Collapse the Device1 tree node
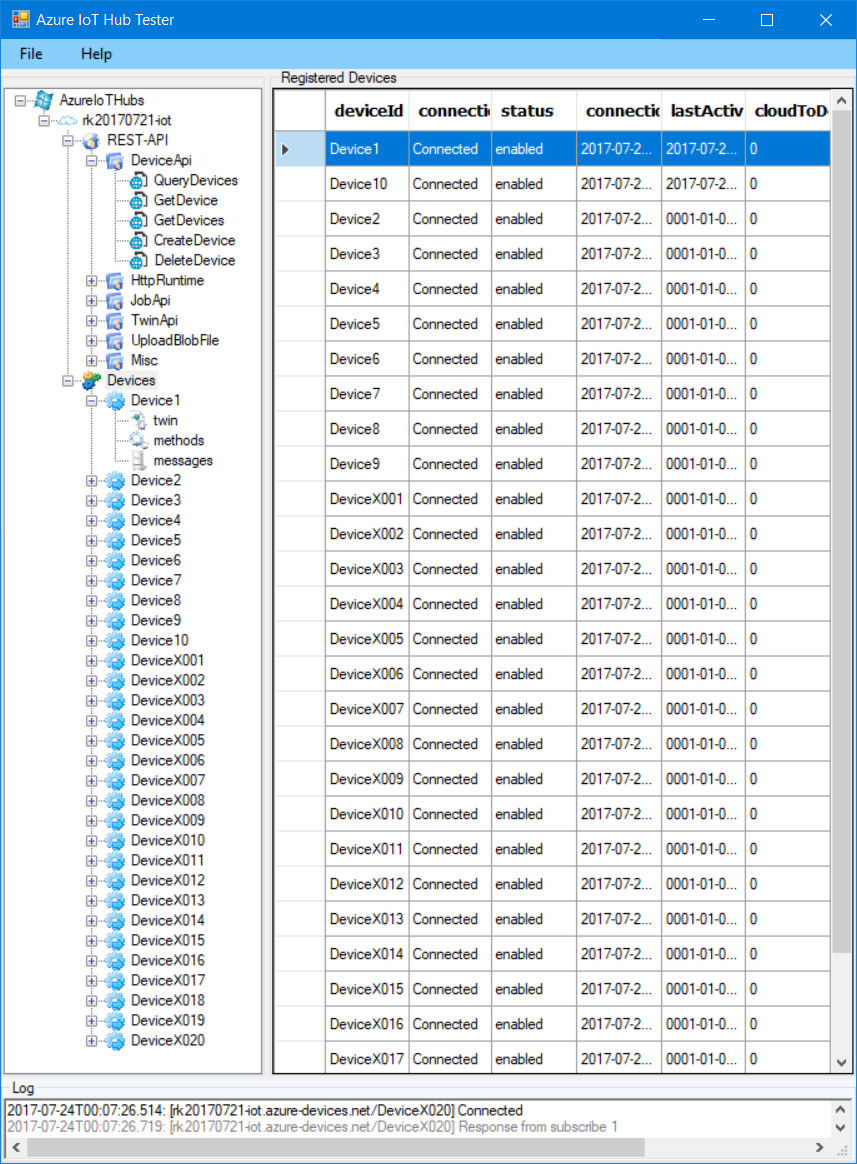The image size is (857, 1164). coord(92,401)
